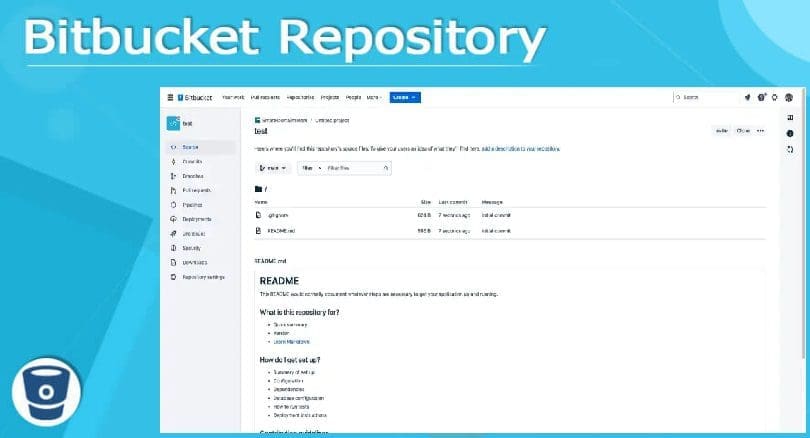Click the Last commit column header
Screen dimensions: 810x438
(453, 202)
